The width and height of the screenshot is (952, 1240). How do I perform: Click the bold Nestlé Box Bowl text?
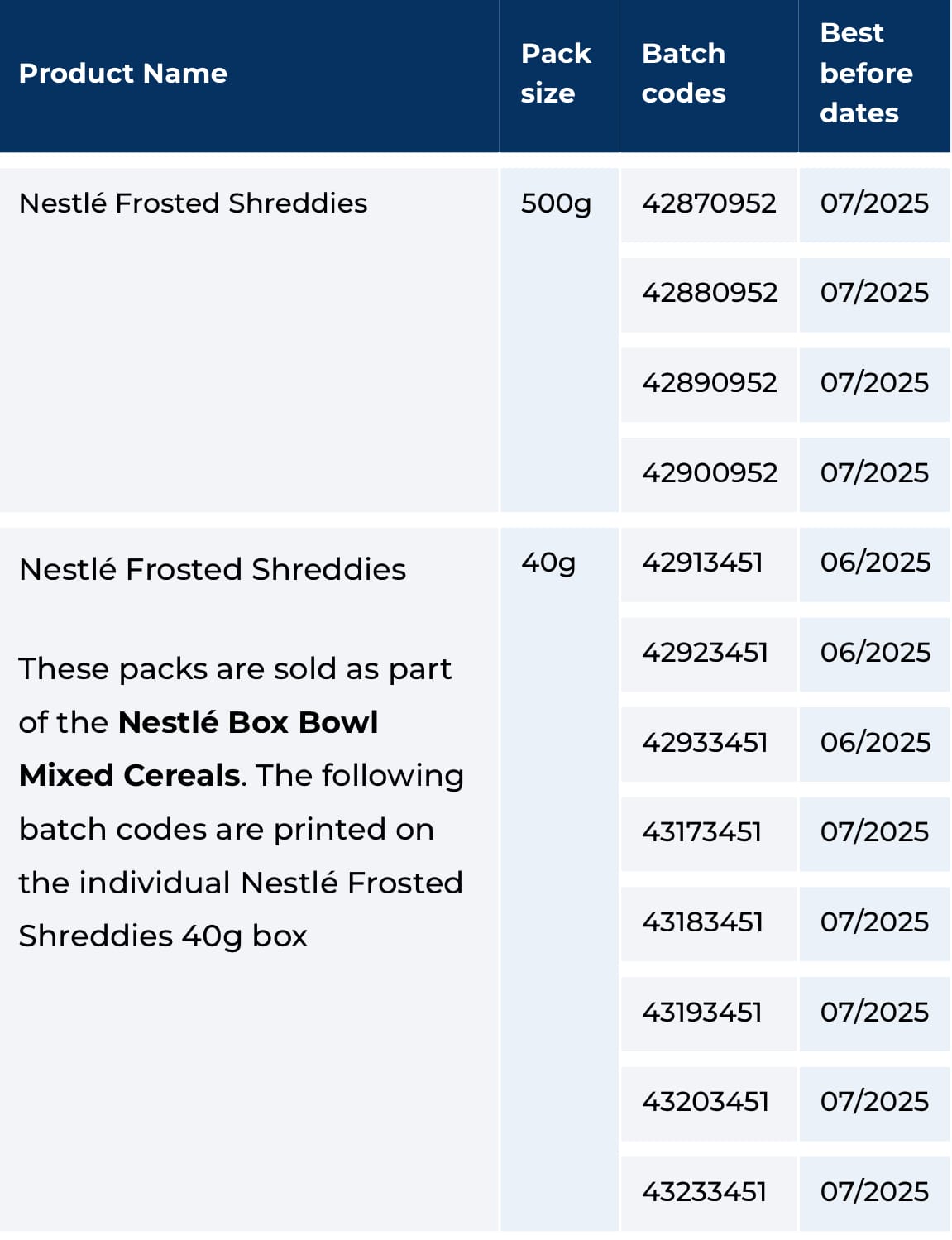tap(248, 723)
